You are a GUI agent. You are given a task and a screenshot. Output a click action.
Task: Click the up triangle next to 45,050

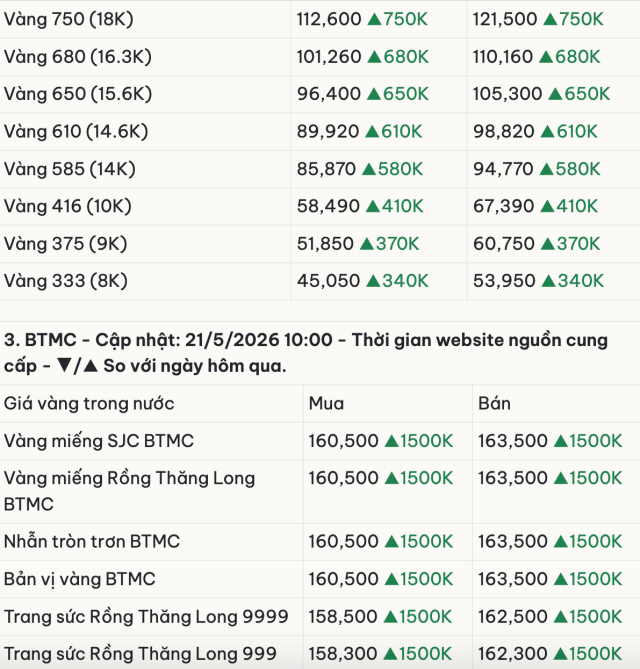pyautogui.click(x=373, y=281)
